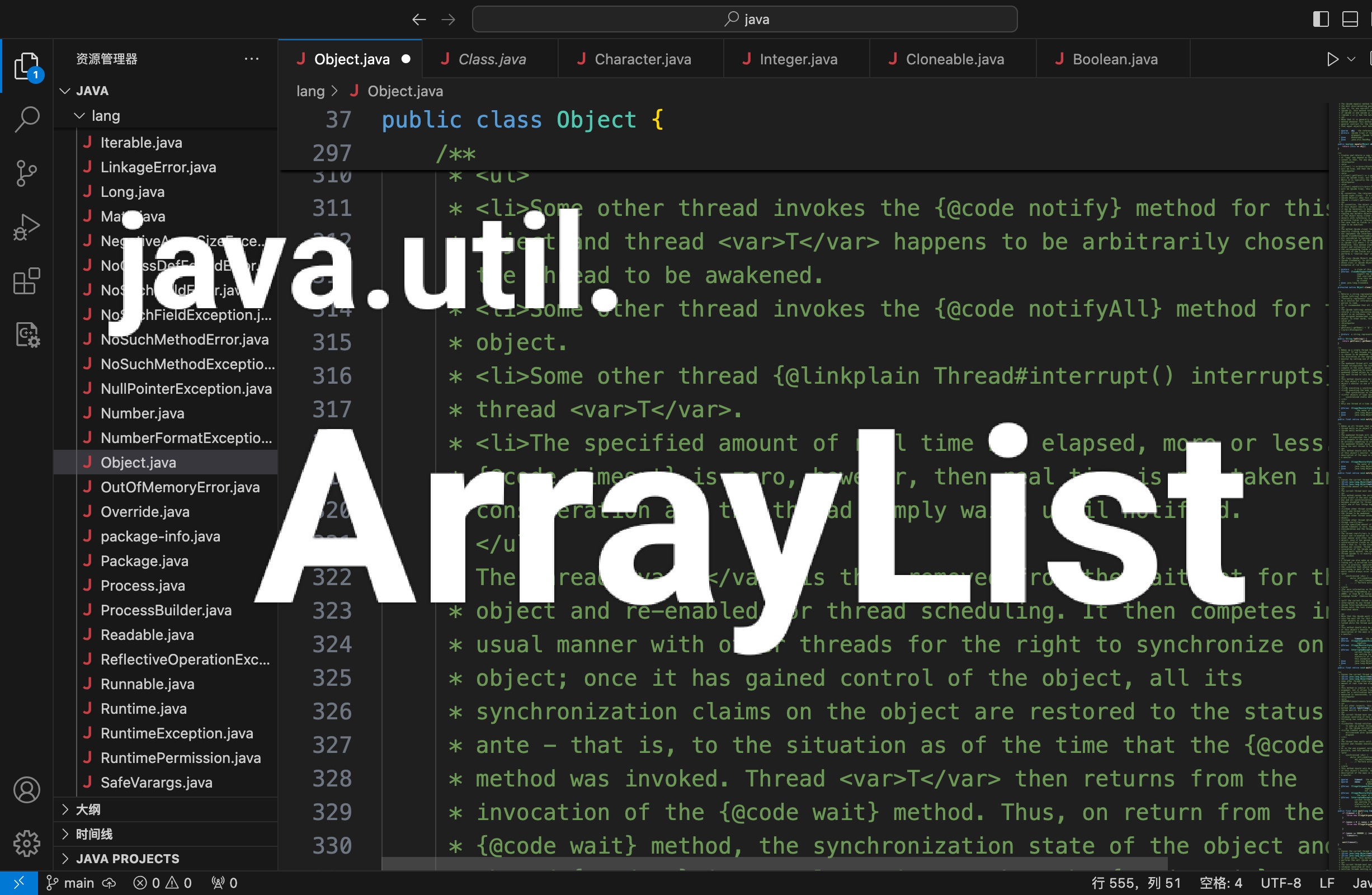Select Object.java in the file tree
This screenshot has height=895, width=1372.
166,463
